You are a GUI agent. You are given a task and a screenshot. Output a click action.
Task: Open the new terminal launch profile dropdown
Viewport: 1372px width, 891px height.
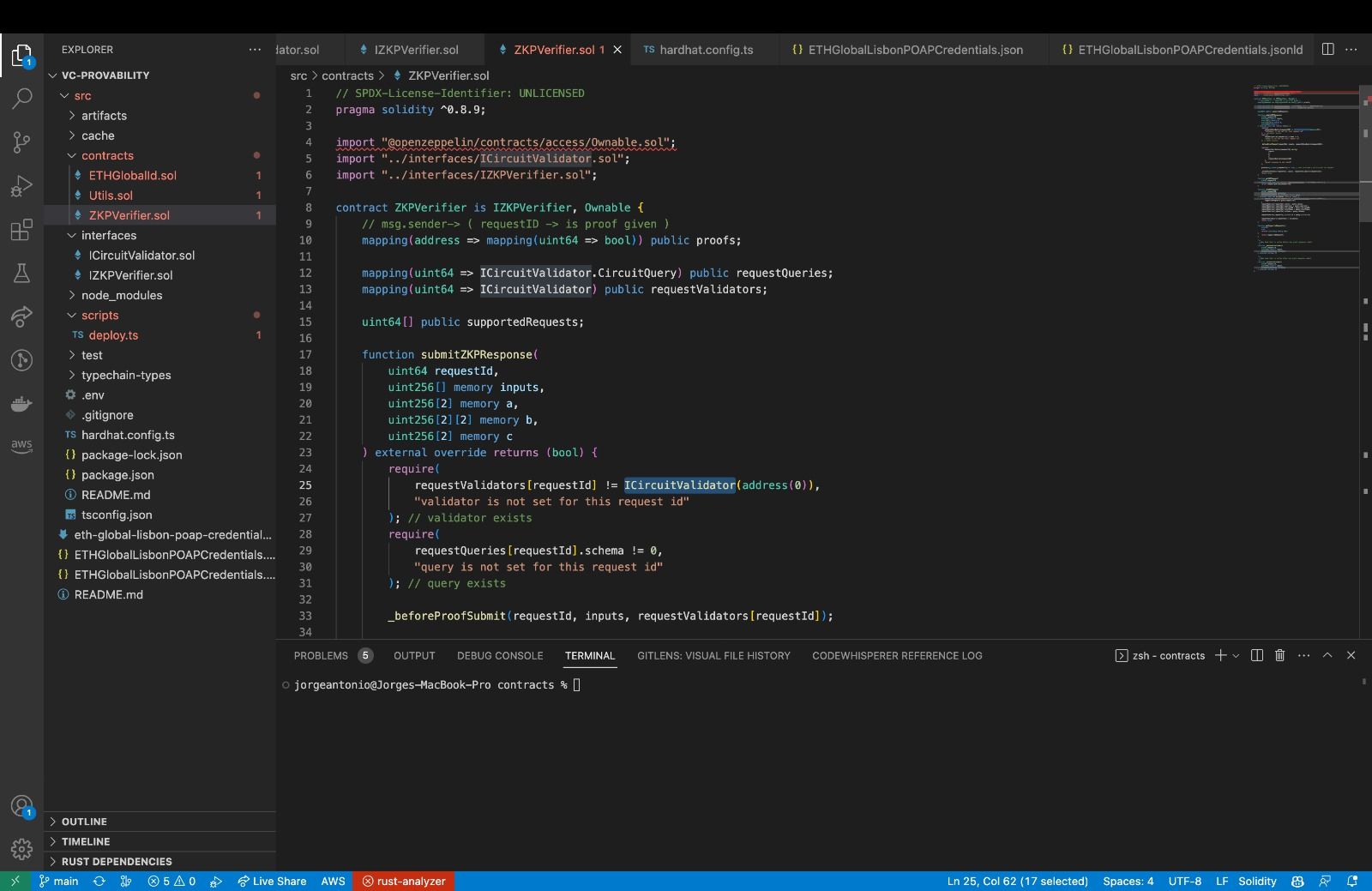tap(1236, 655)
